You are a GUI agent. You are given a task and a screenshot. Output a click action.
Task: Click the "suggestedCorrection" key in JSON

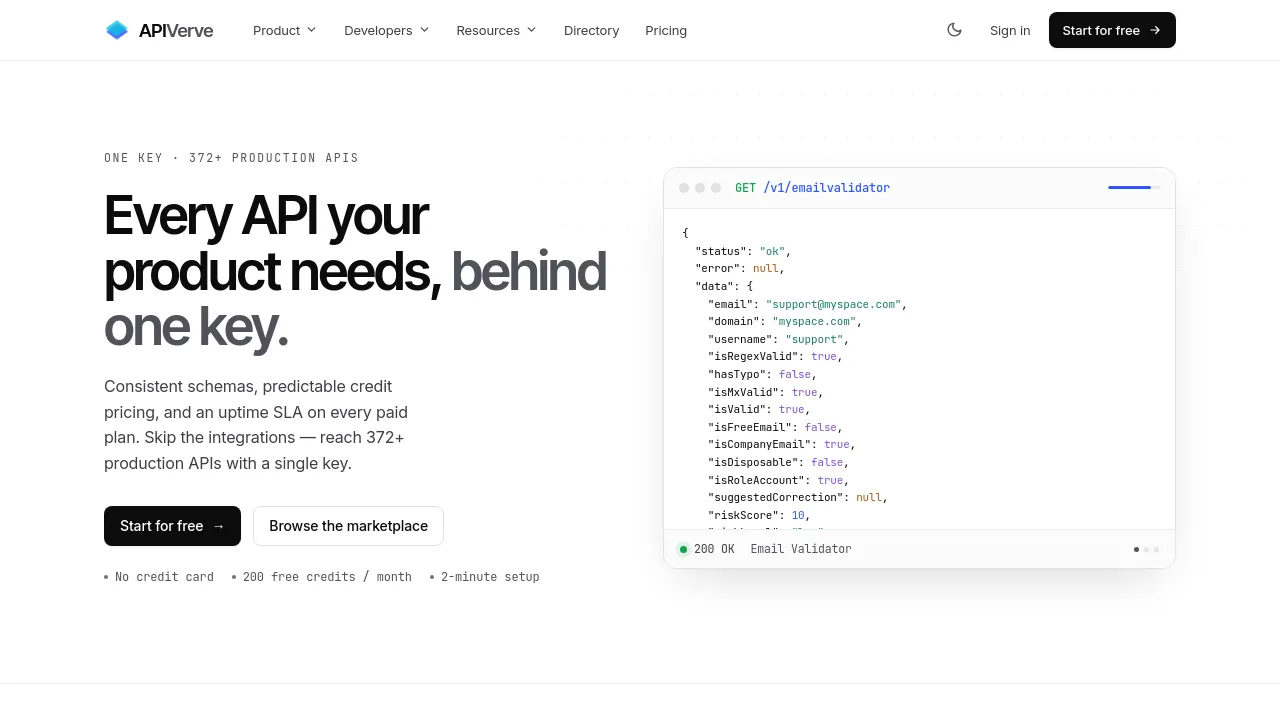775,498
